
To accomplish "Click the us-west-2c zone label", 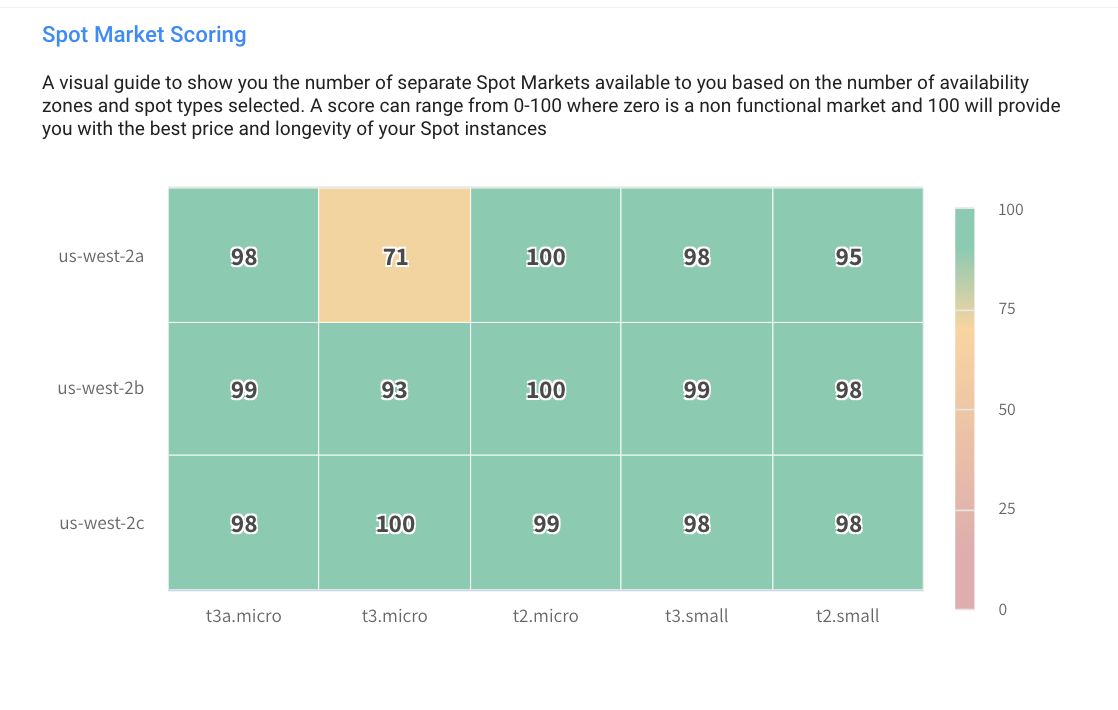I will pos(101,523).
